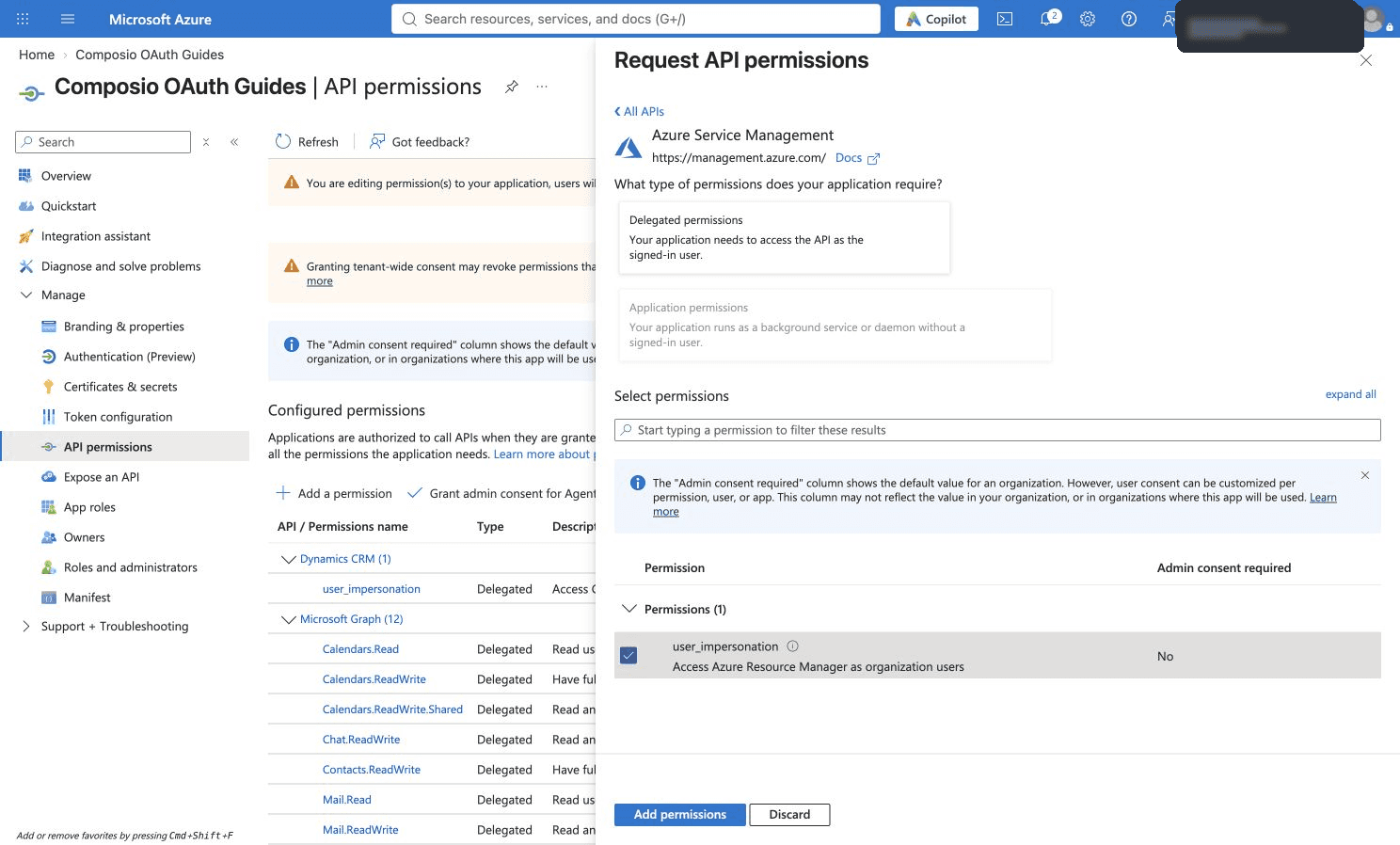Select the Application permissions card
Image resolution: width=1400 pixels, height=845 pixels.
click(x=835, y=325)
